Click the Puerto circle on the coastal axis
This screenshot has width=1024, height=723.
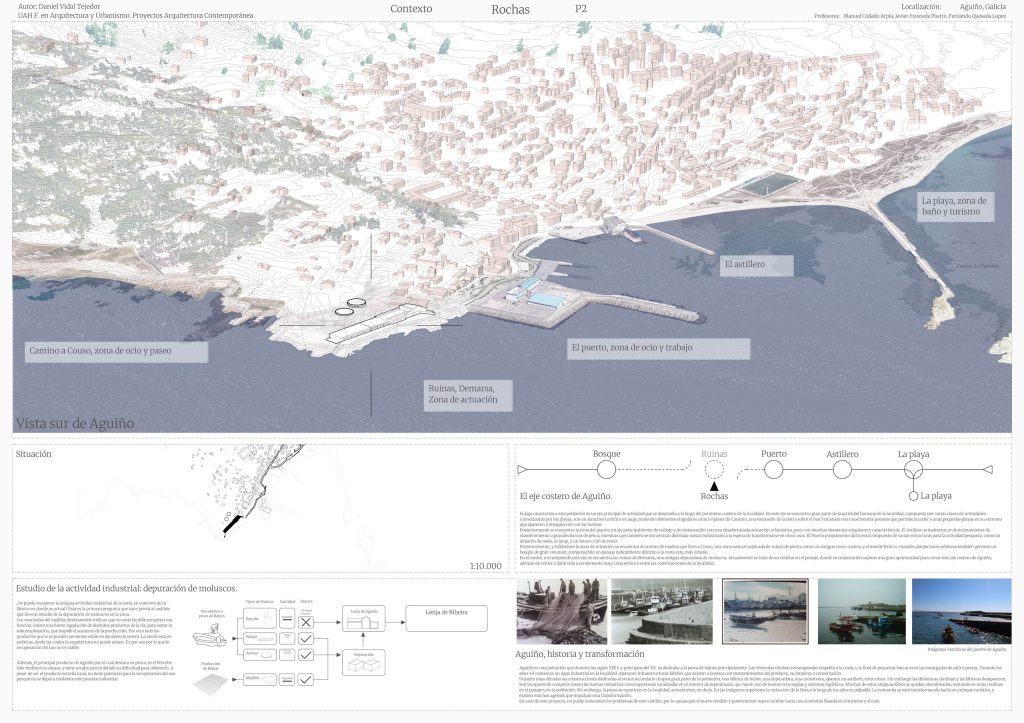click(773, 470)
